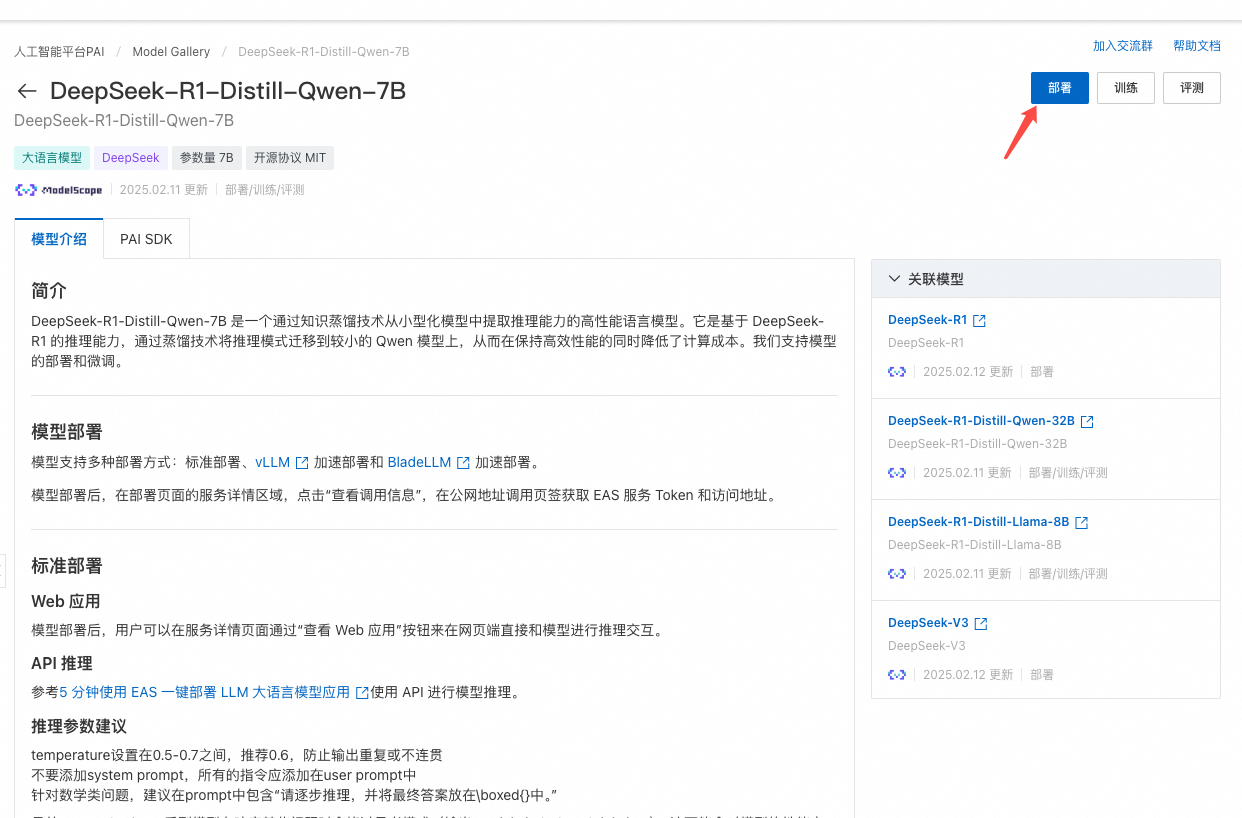This screenshot has height=818, width=1242.
Task: Go to Model Gallery in the breadcrumb
Action: 171,52
